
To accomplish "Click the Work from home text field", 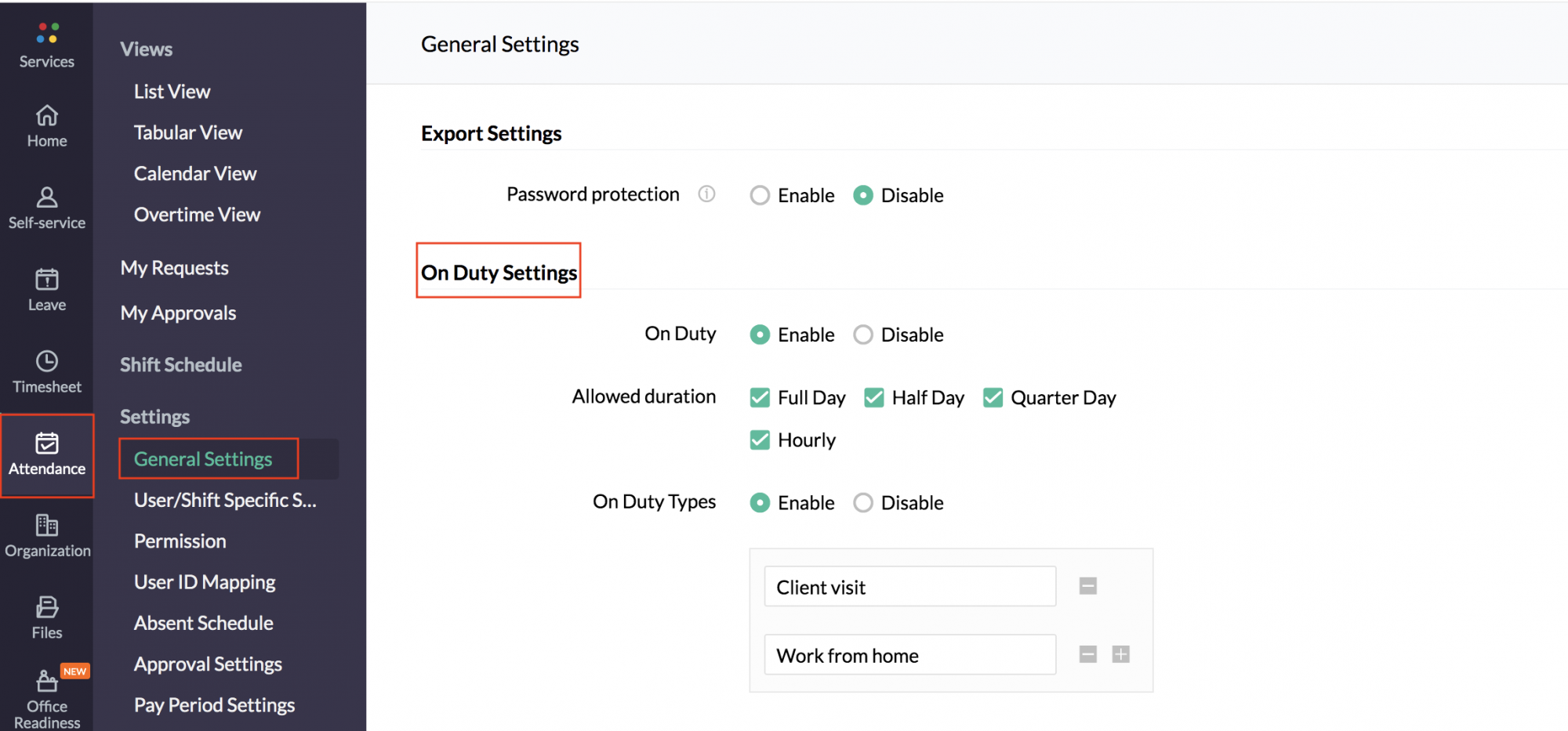I will (x=909, y=655).
